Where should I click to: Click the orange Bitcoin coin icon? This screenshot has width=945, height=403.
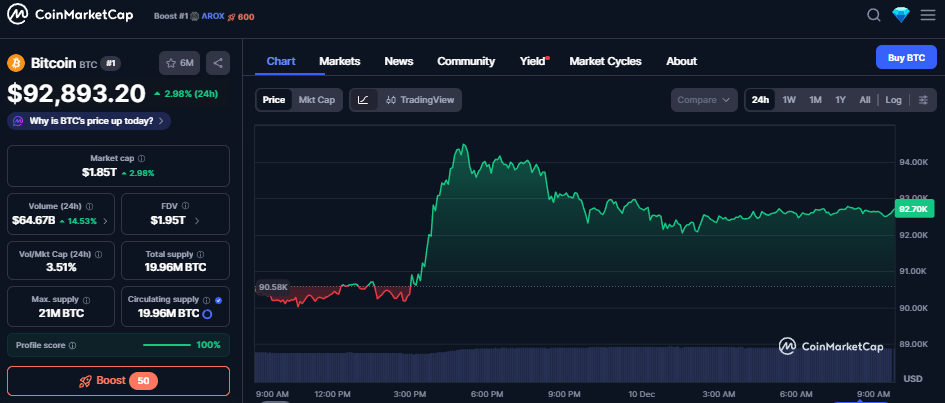(x=16, y=63)
